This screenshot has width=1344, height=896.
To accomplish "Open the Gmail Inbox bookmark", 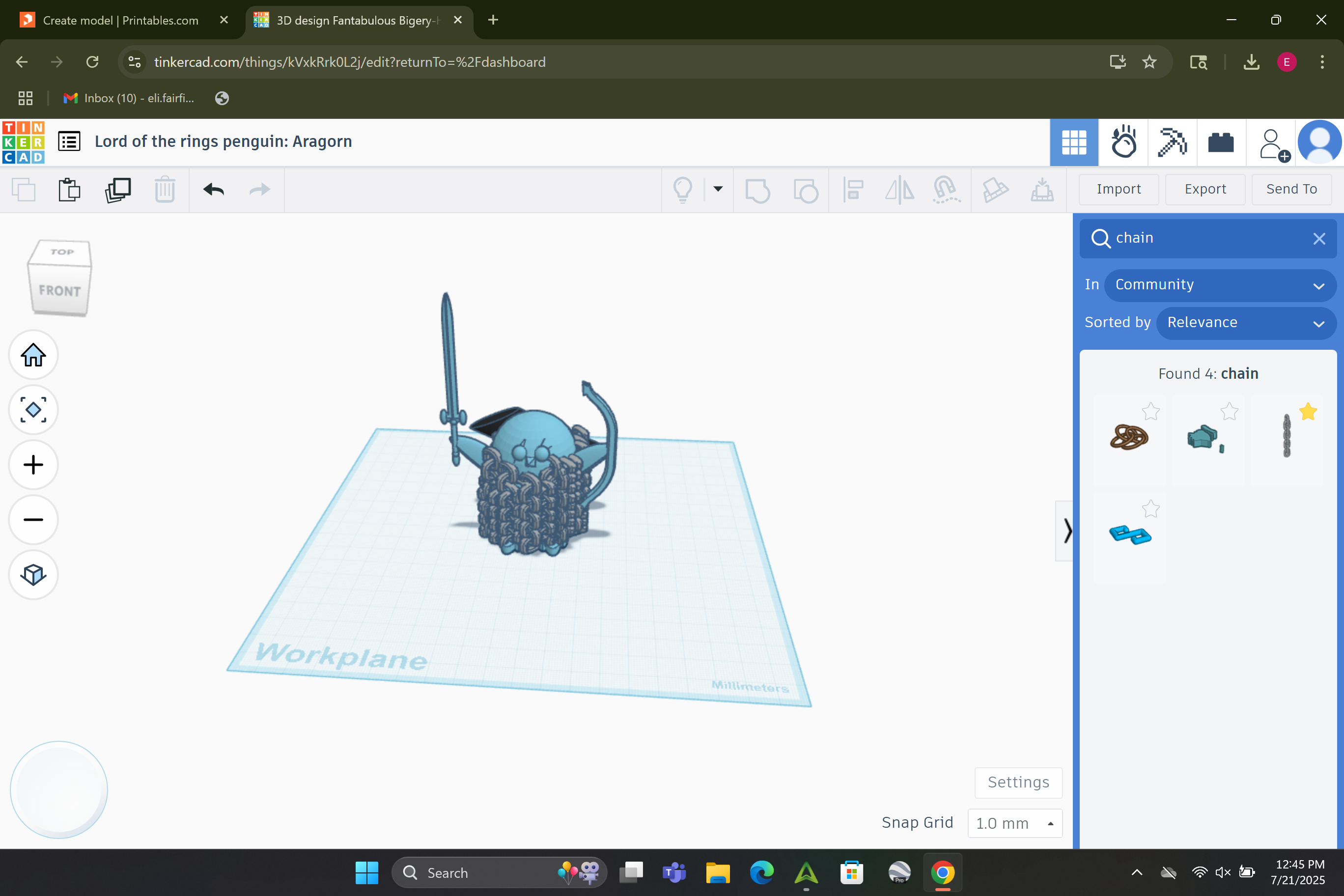I will pos(130,98).
